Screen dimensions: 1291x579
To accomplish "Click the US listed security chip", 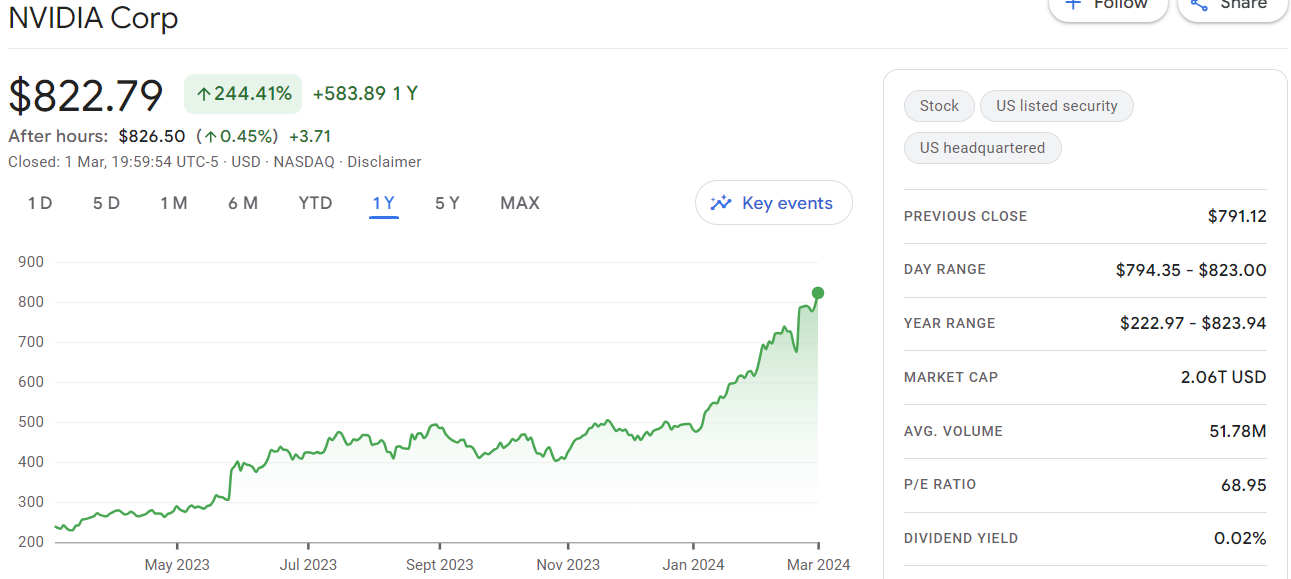I will coord(1056,106).
